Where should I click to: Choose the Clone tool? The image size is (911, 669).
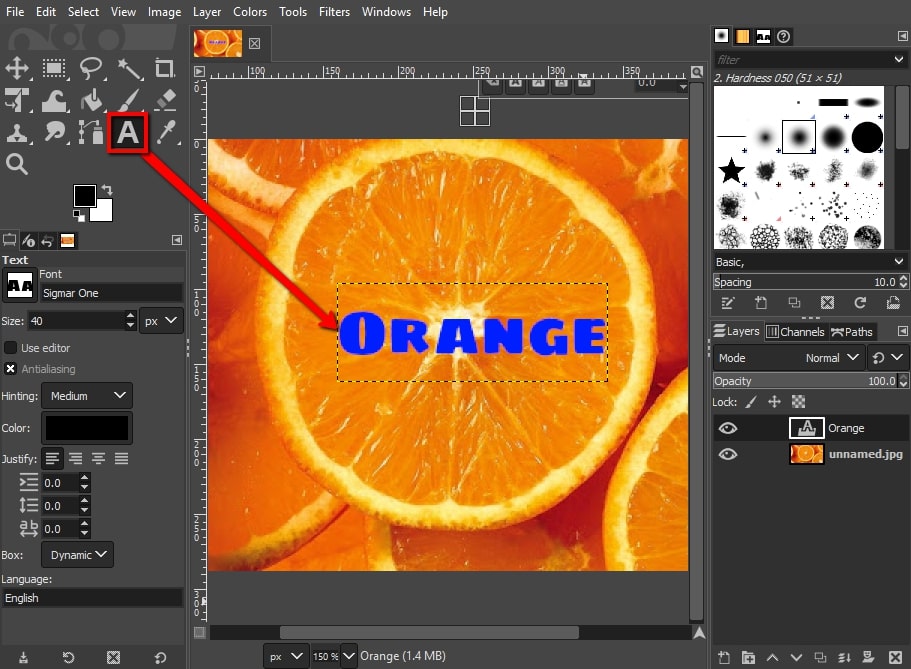[16, 133]
